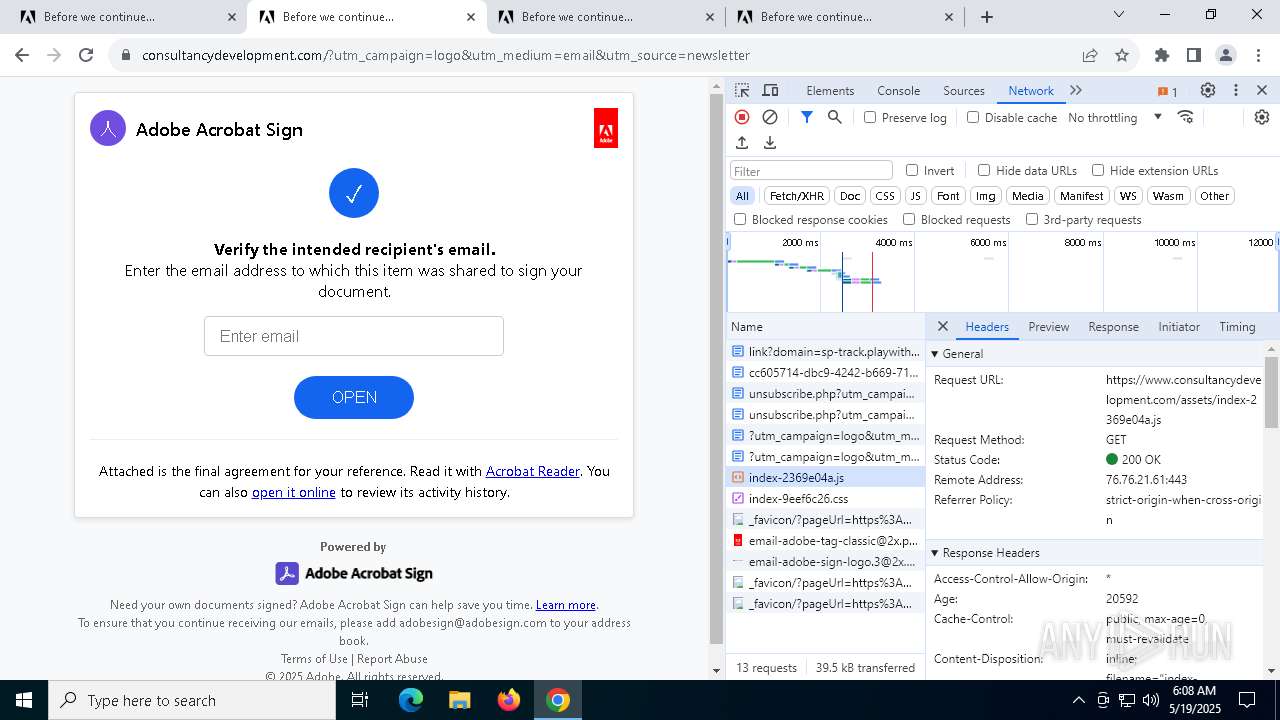Select index-9eef6c26.css request row
The height and width of the screenshot is (720, 1280).
826,498
